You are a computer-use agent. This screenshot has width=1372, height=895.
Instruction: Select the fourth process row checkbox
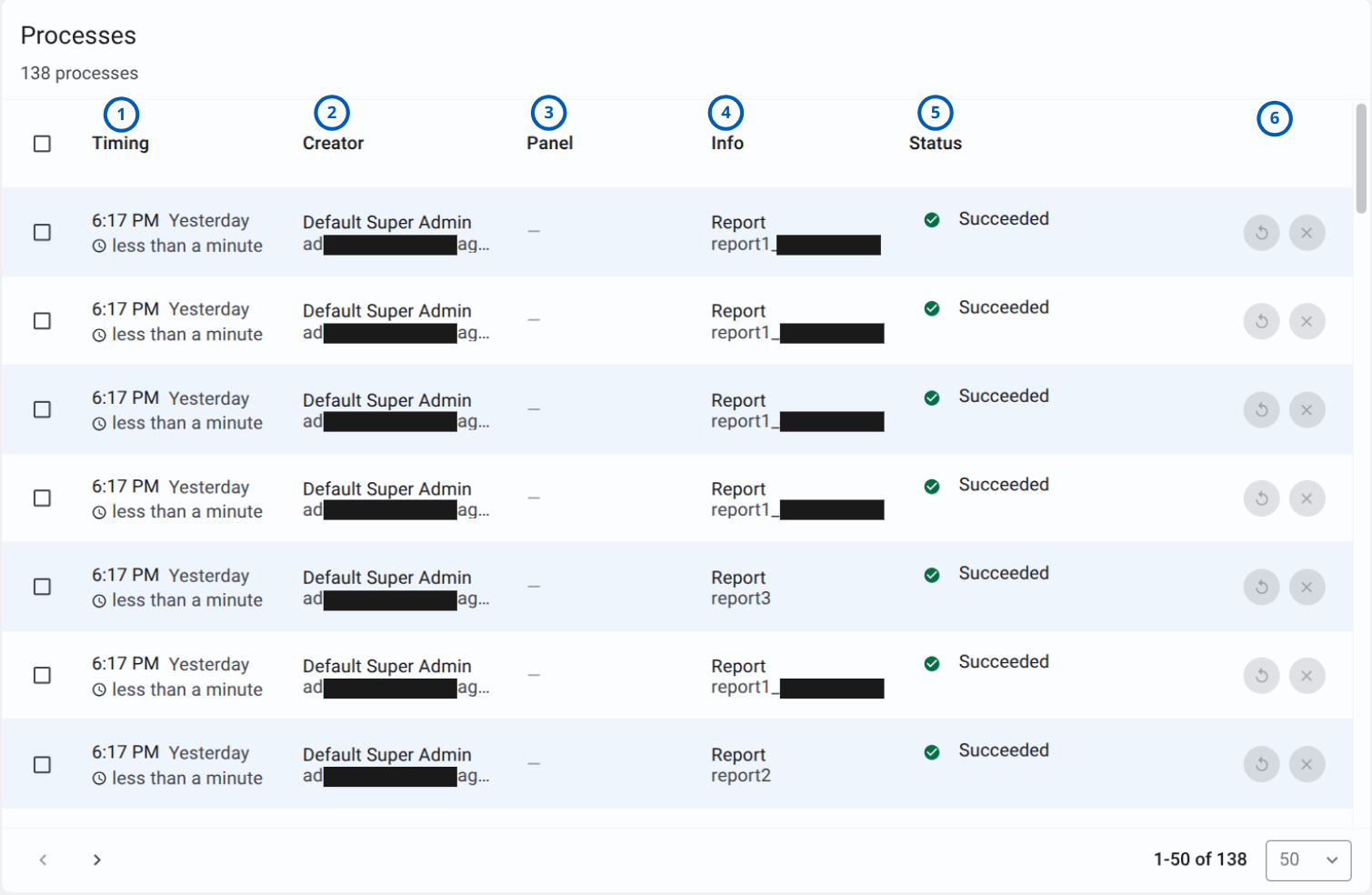pyautogui.click(x=42, y=498)
